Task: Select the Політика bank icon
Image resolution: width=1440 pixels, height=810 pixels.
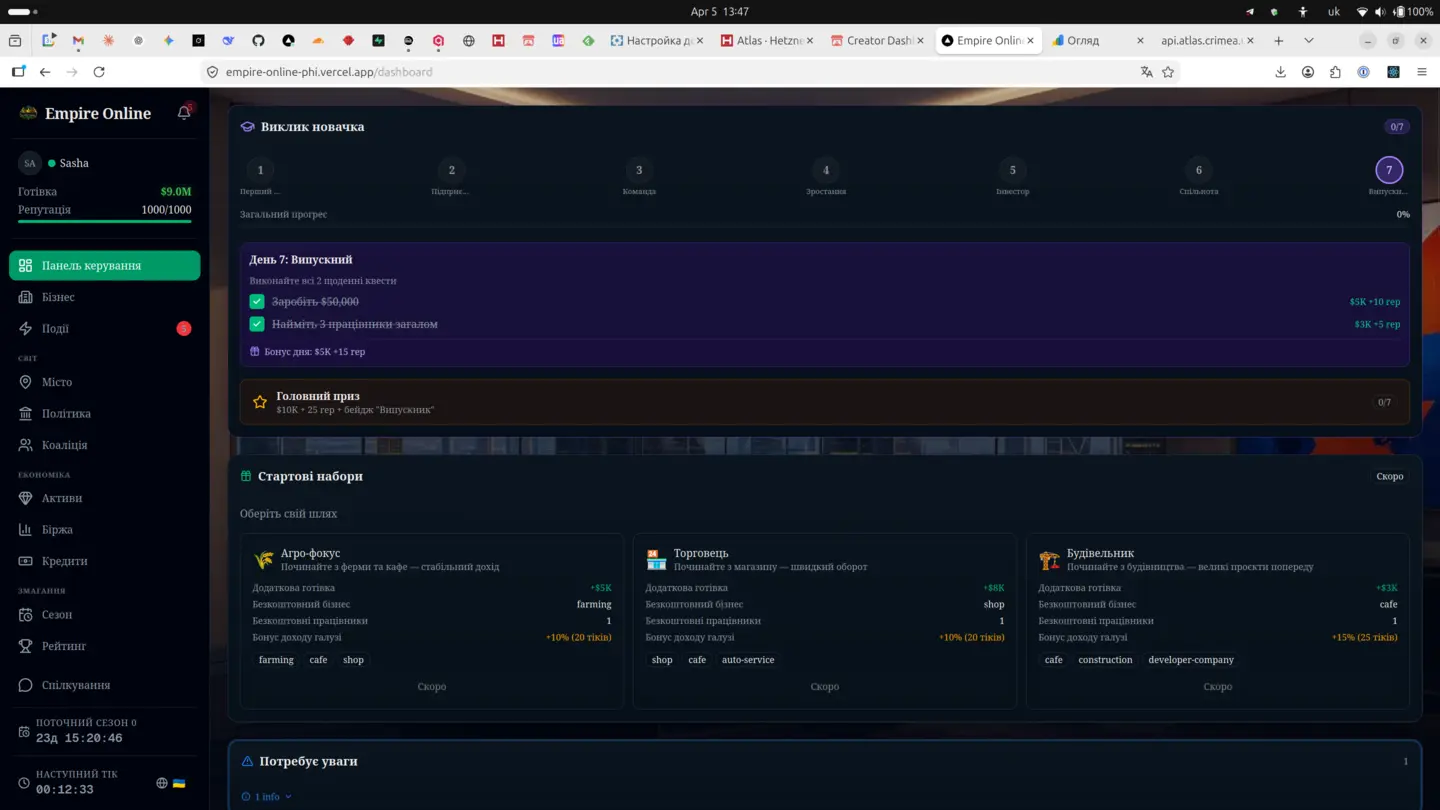Action: (26, 413)
